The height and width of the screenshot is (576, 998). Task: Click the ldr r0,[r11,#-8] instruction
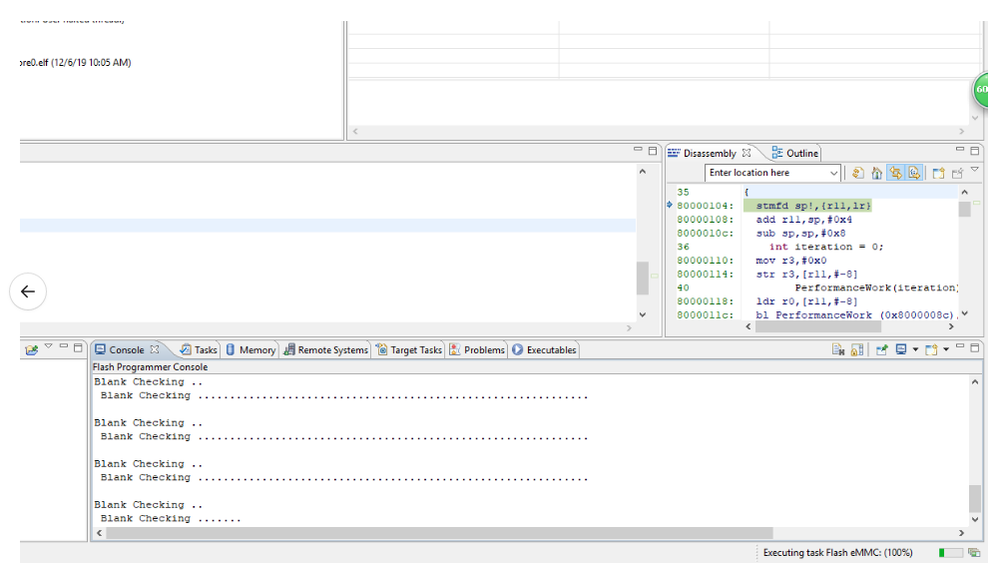tap(806, 302)
